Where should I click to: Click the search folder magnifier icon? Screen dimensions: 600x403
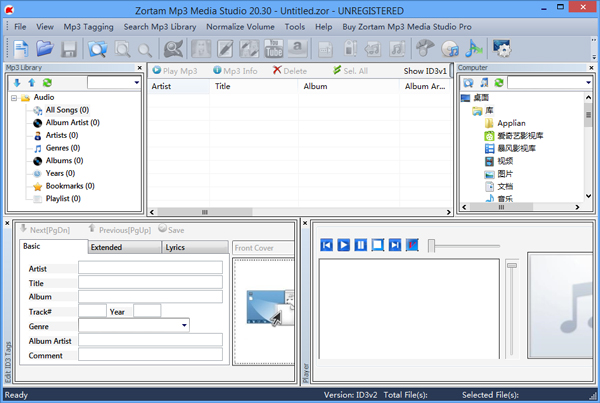(98, 49)
